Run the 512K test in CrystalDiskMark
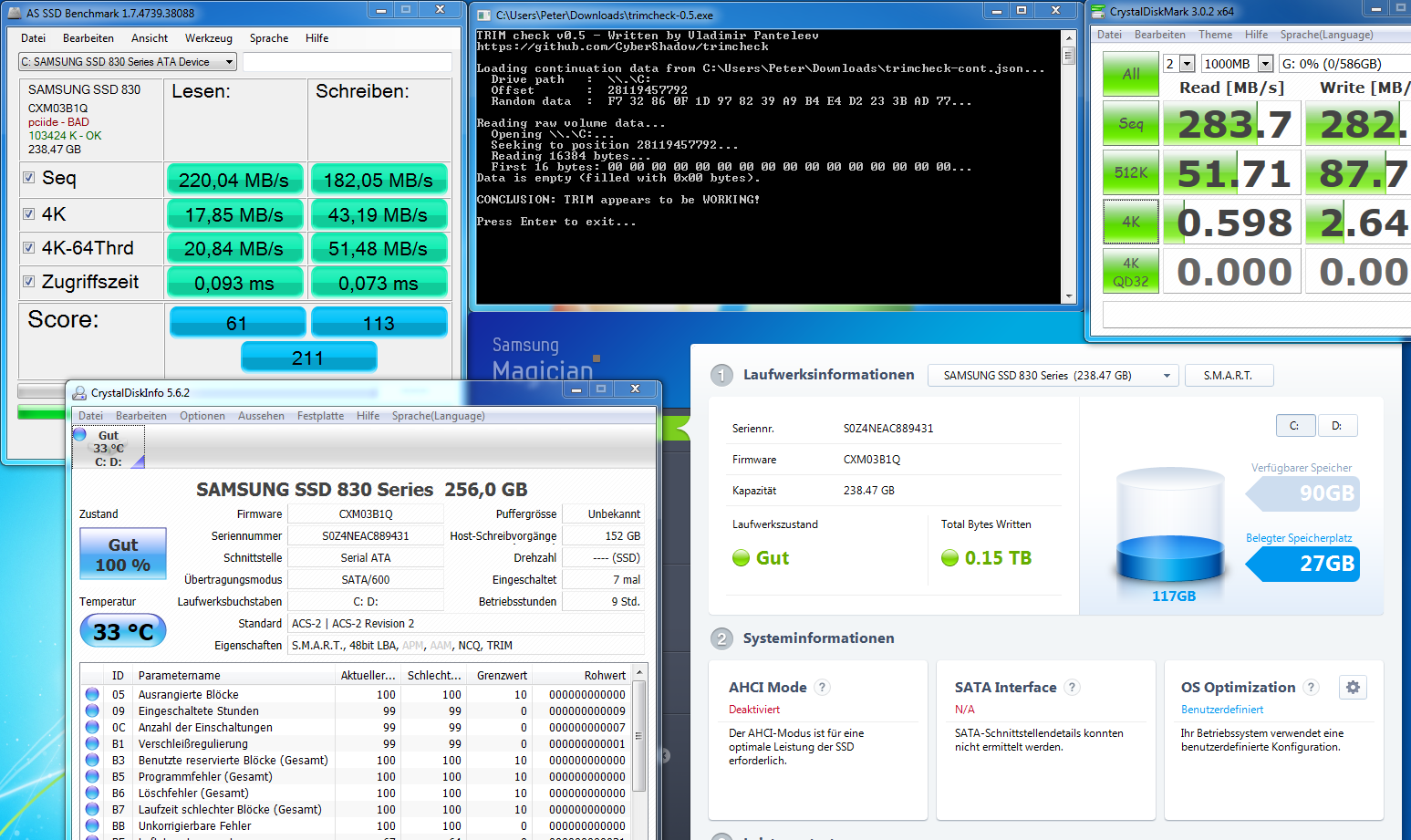Screen dimensions: 1411x840 (1131, 172)
